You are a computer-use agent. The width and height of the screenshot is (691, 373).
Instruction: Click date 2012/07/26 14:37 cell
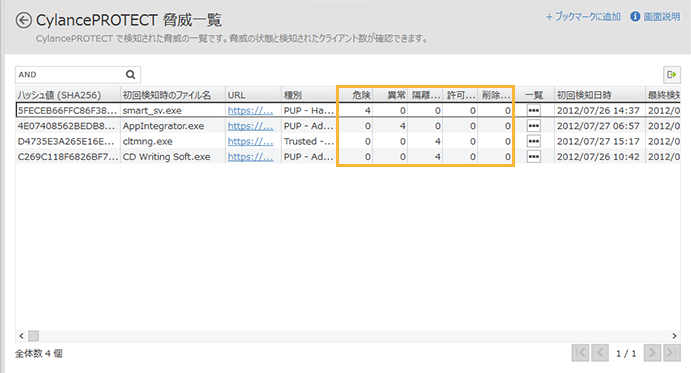pyautogui.click(x=600, y=111)
